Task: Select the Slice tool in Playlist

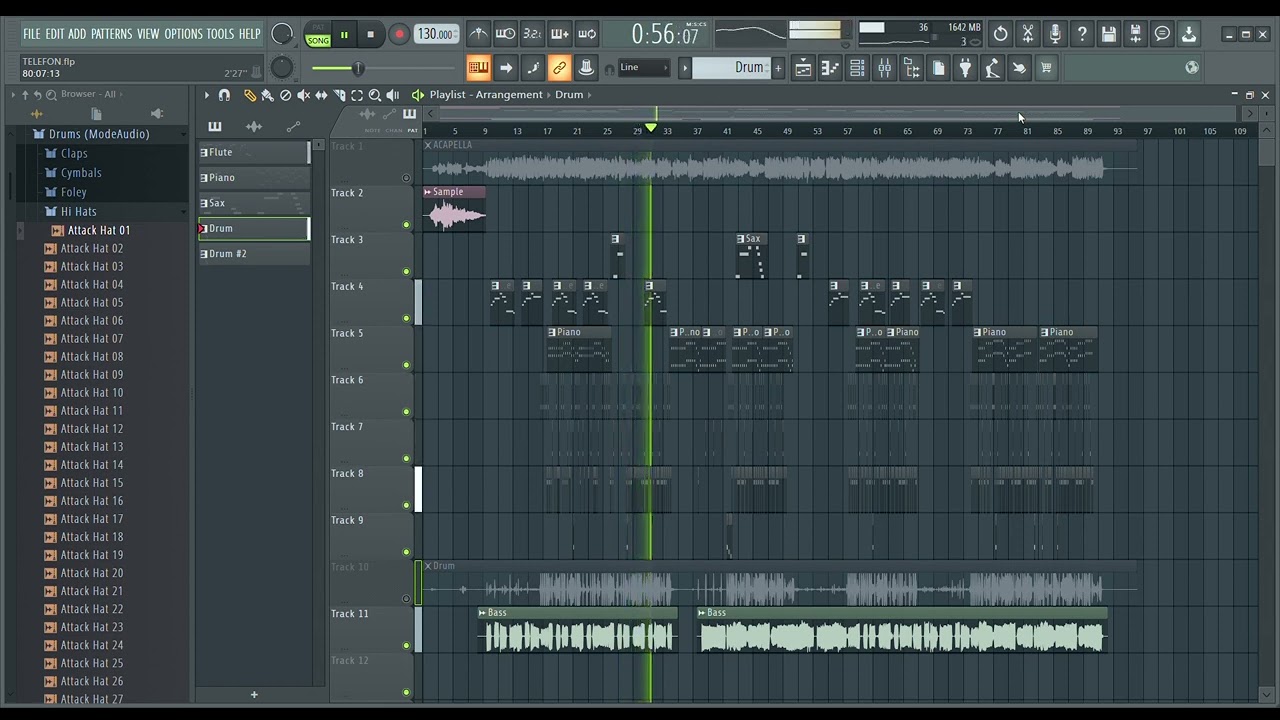Action: pyautogui.click(x=339, y=95)
